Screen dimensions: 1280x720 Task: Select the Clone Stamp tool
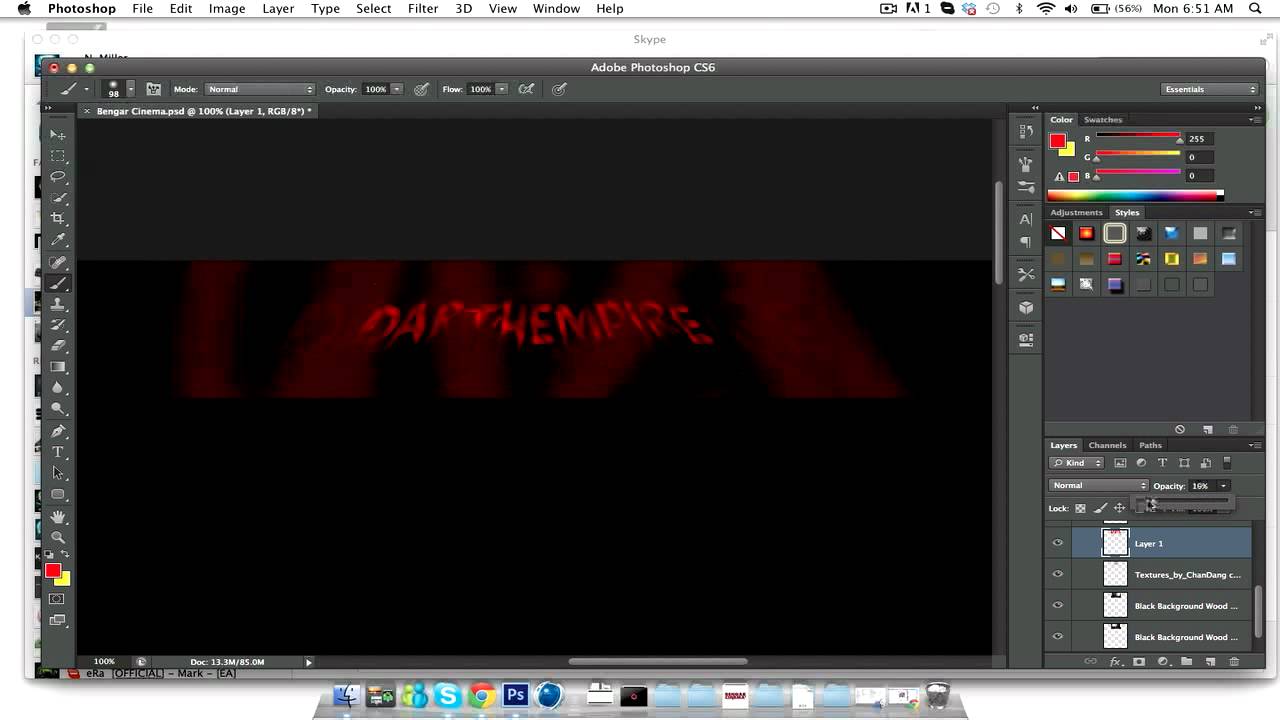(x=58, y=304)
